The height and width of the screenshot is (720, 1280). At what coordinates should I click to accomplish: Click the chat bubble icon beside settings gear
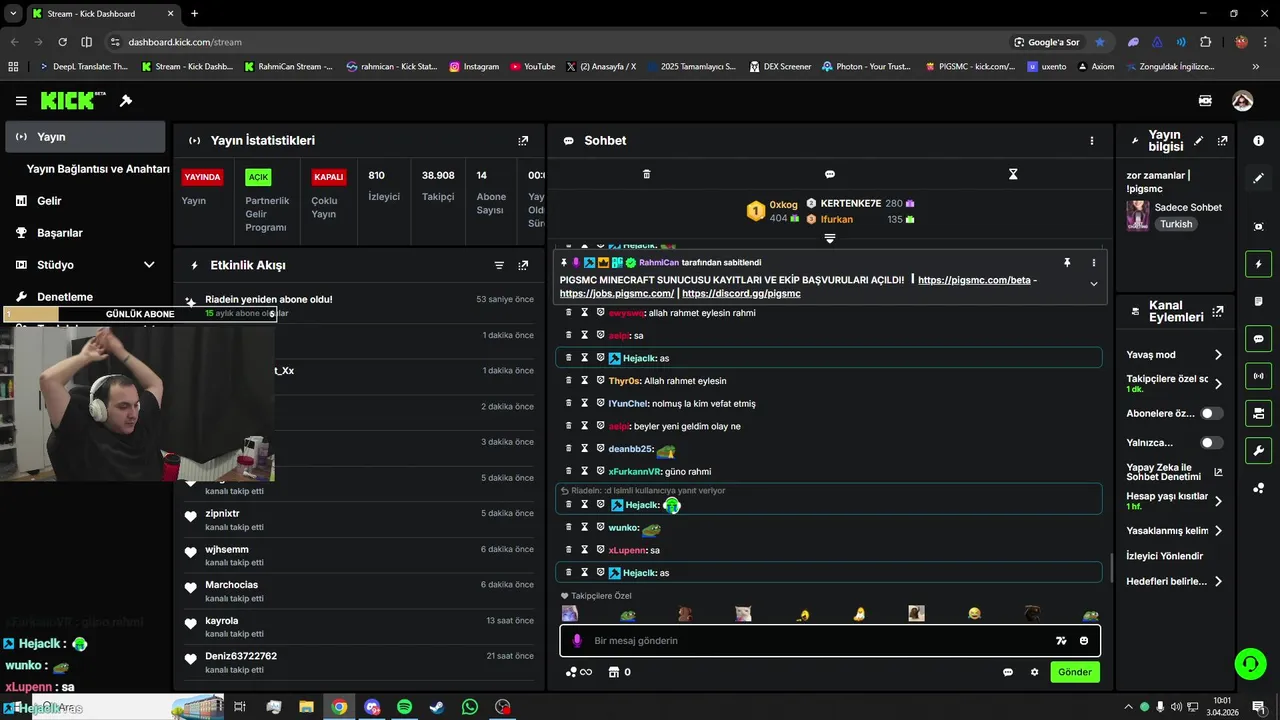coord(1008,672)
